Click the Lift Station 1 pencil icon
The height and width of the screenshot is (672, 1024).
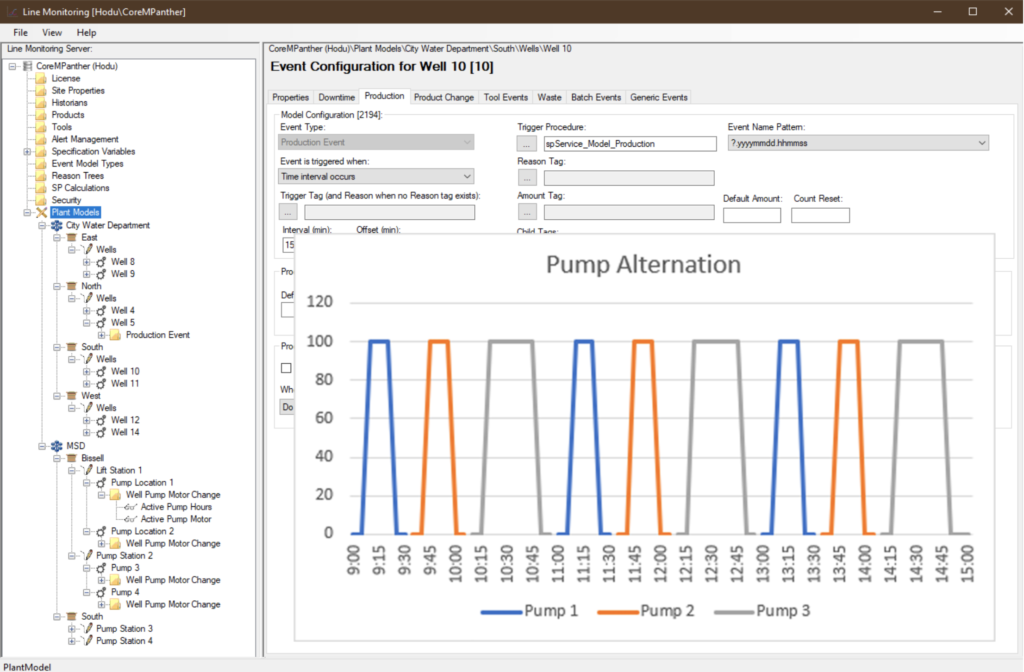pos(88,470)
